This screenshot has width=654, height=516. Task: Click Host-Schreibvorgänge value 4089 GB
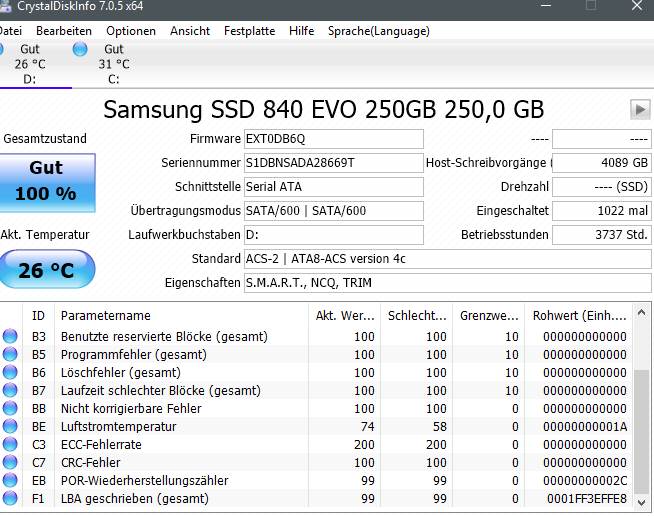tap(601, 163)
